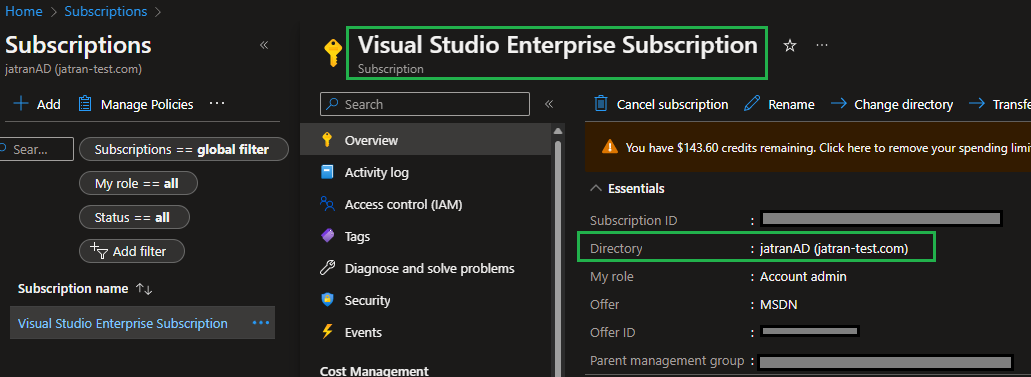Click the Change directory arrow icon
Screen dimensions: 1031x377
click(x=838, y=104)
